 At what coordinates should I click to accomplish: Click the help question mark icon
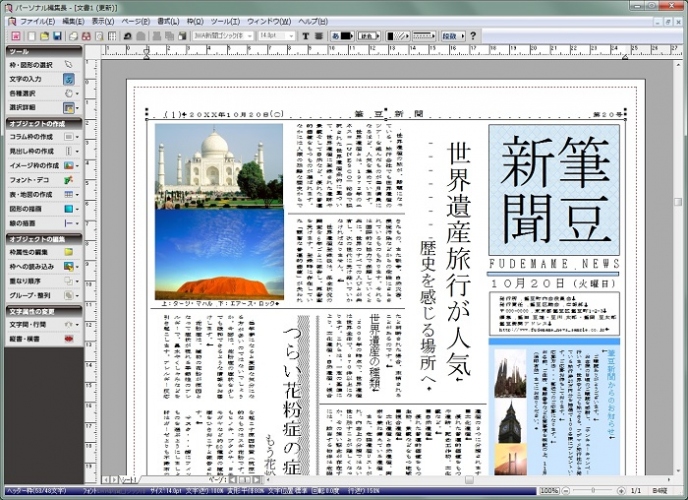click(x=474, y=36)
